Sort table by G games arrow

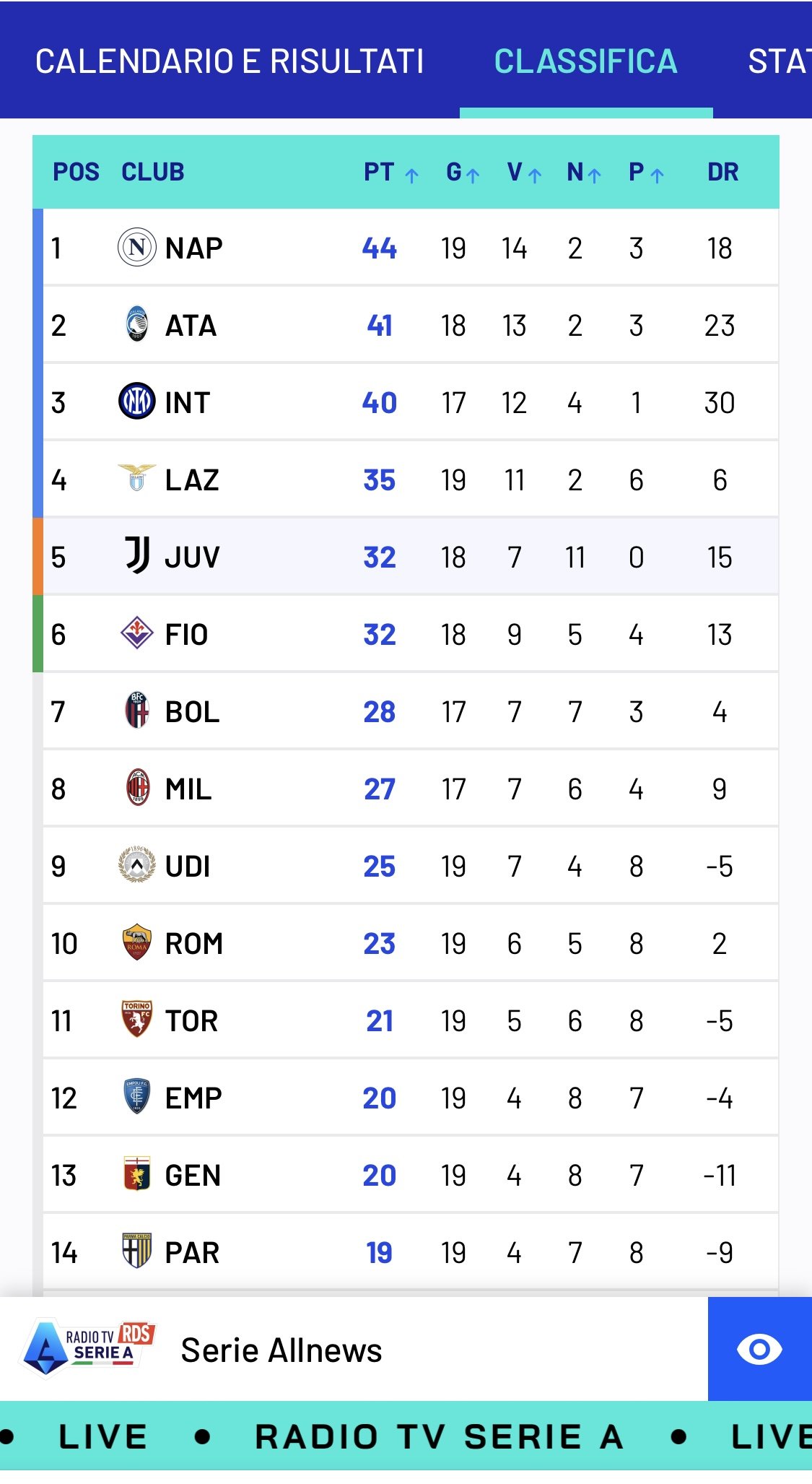(x=473, y=175)
